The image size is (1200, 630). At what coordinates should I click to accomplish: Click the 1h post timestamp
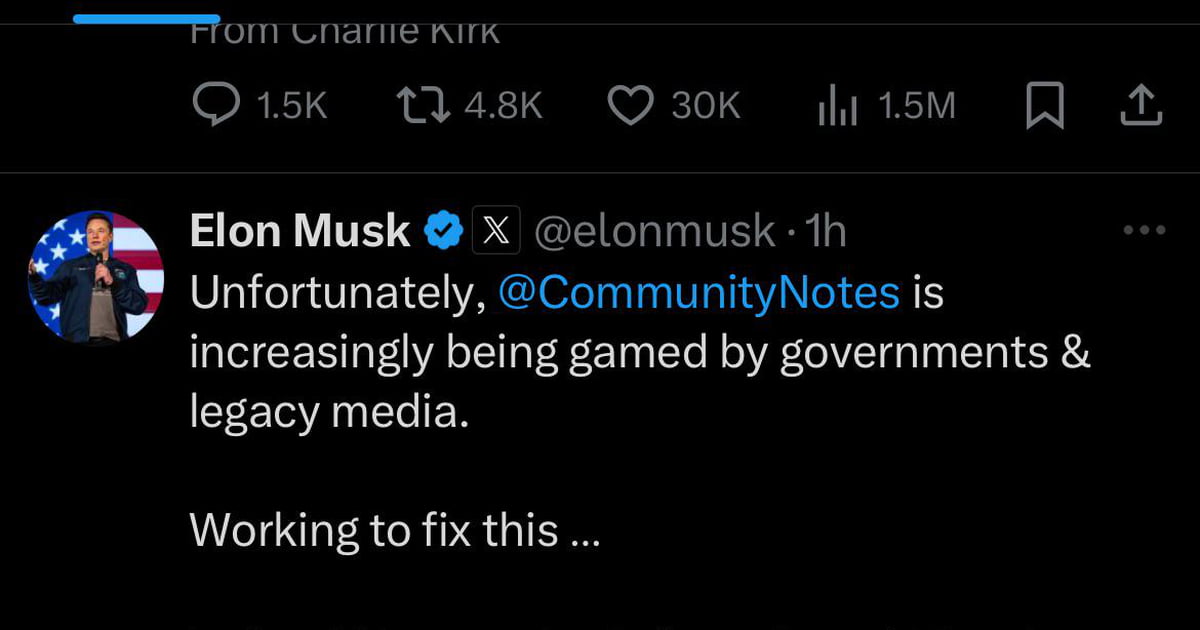coord(825,232)
